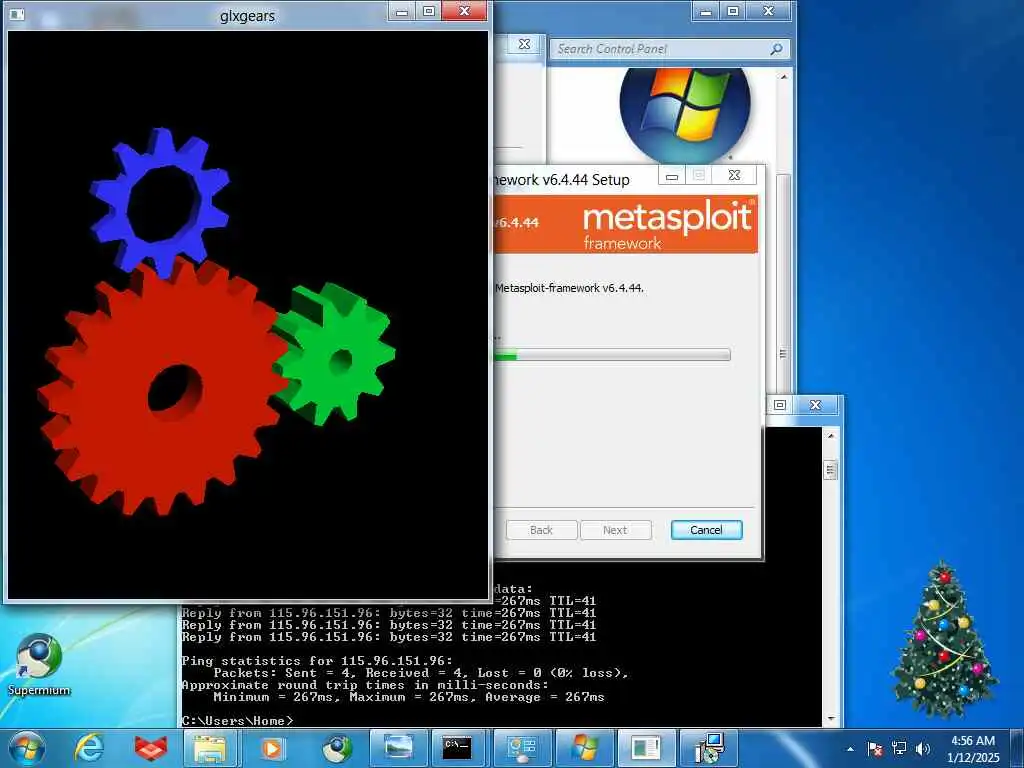Click the Christmas tree desktop gadget
The image size is (1024, 768).
click(944, 638)
